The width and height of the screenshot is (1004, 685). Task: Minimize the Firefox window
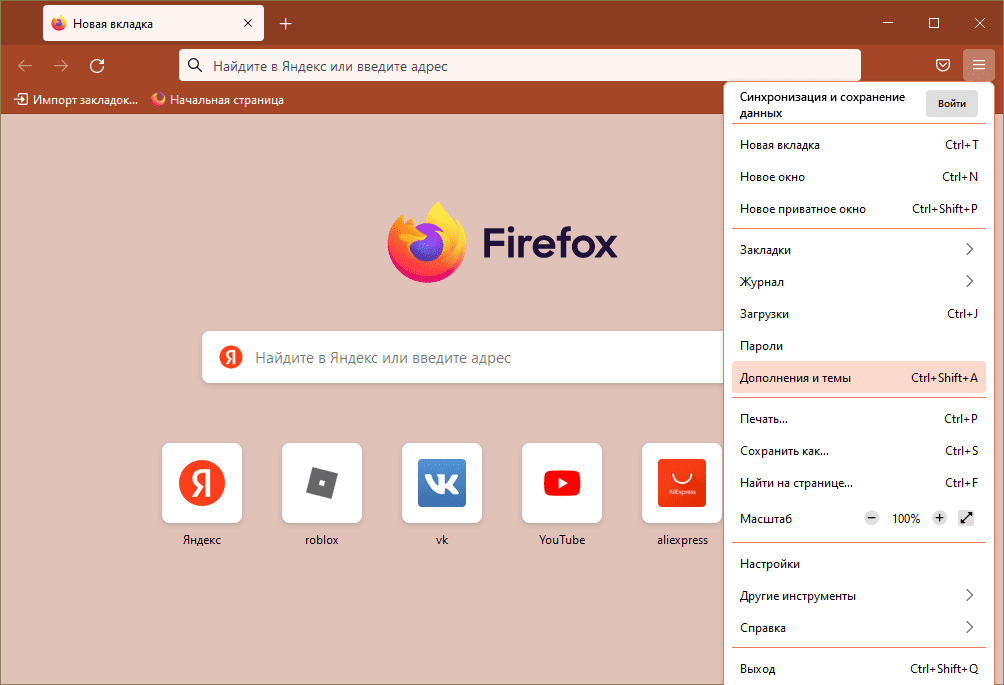[888, 23]
